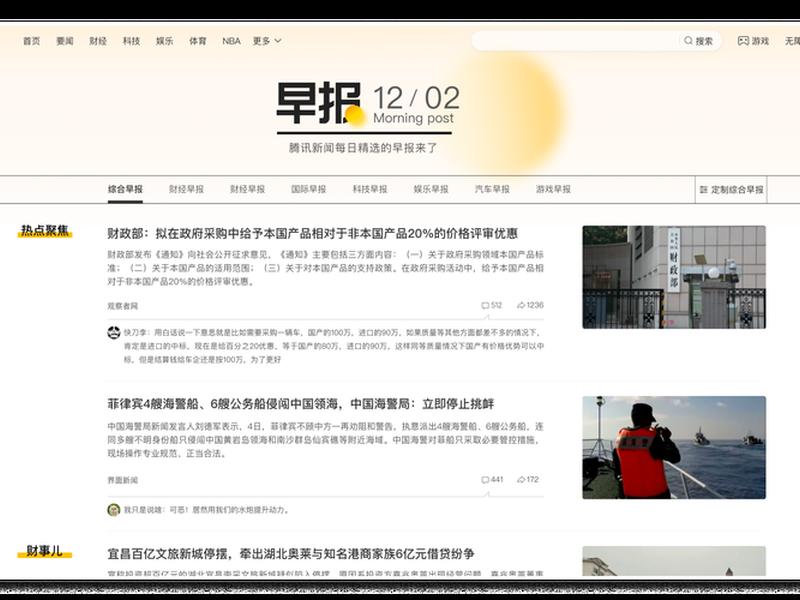Expand the 更多 navigation dropdown
This screenshot has height=600, width=800.
(x=267, y=41)
